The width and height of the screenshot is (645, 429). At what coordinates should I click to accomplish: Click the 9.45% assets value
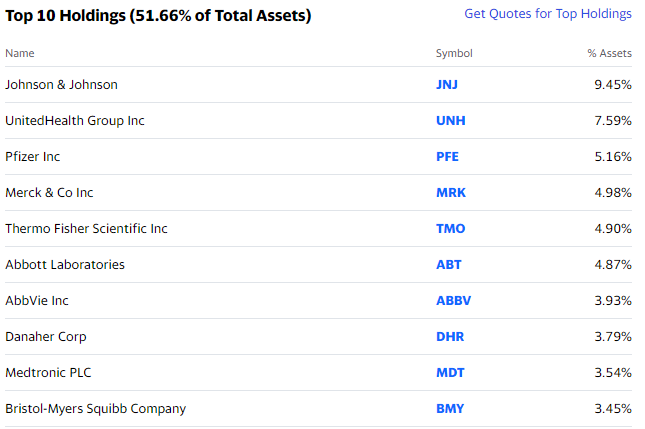tap(613, 85)
